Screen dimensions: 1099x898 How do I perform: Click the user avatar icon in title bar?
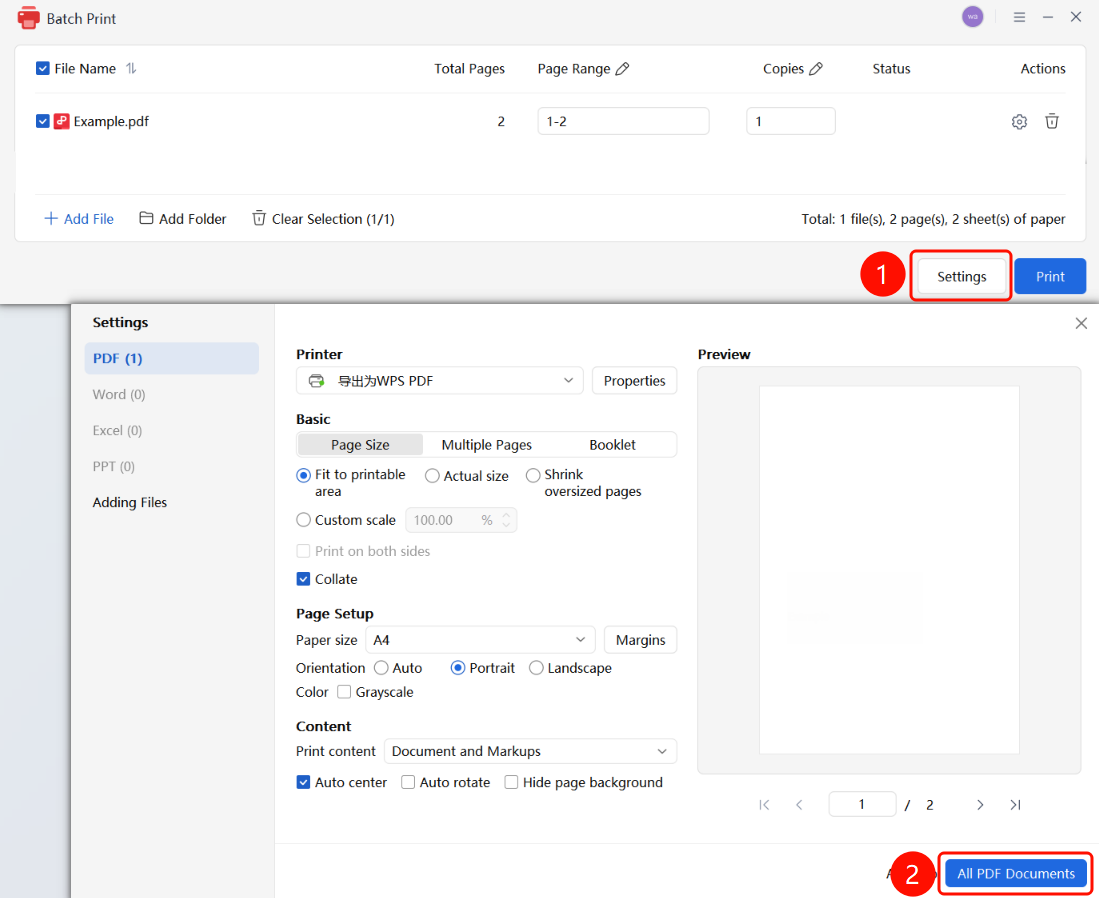(972, 17)
